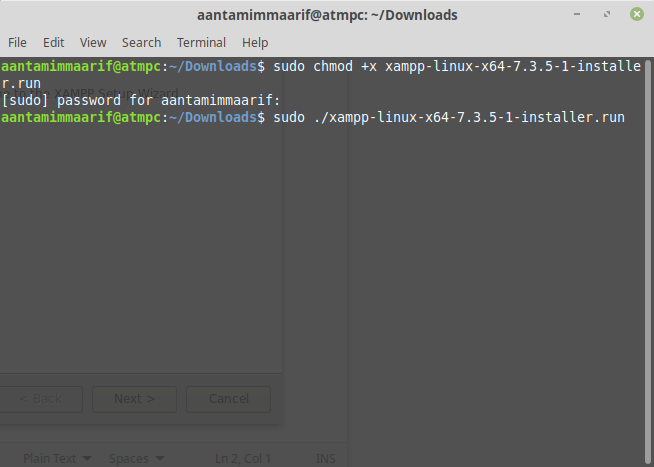Click the terminal vertical scrollbar

(x=648, y=263)
